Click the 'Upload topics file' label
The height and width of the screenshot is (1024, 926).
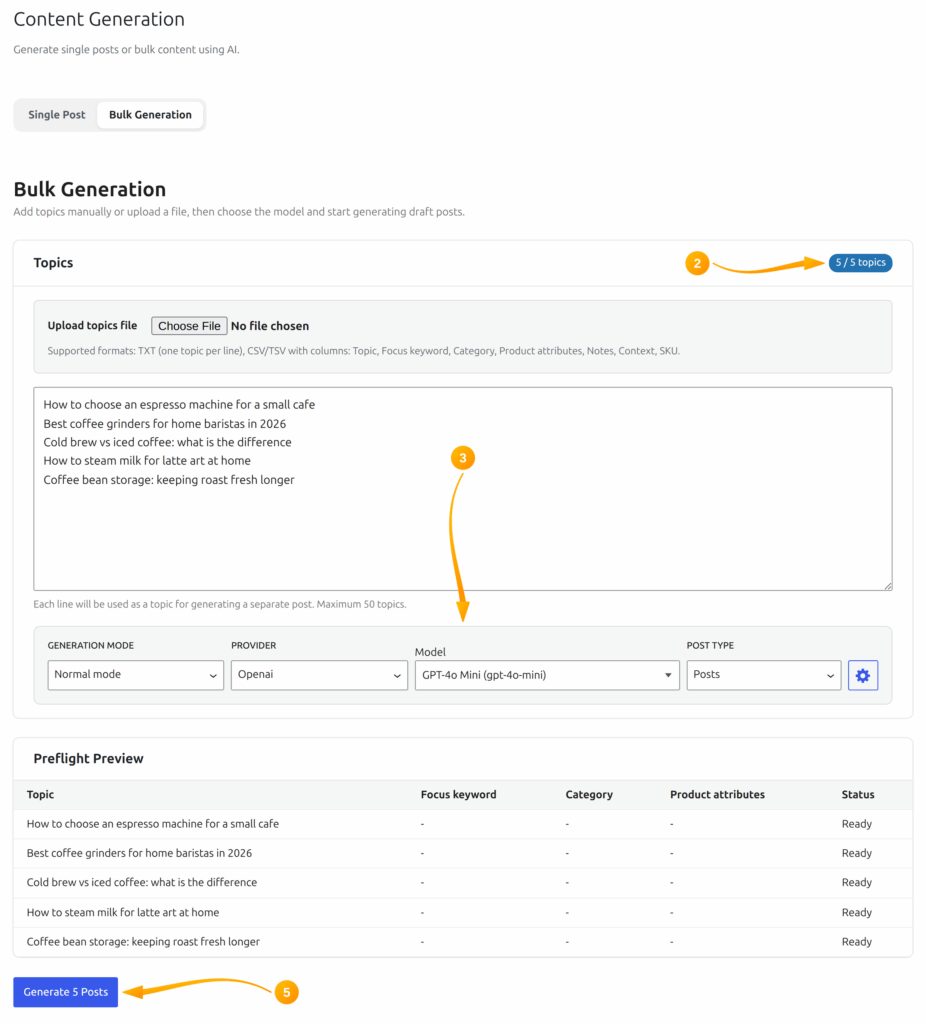click(x=92, y=326)
